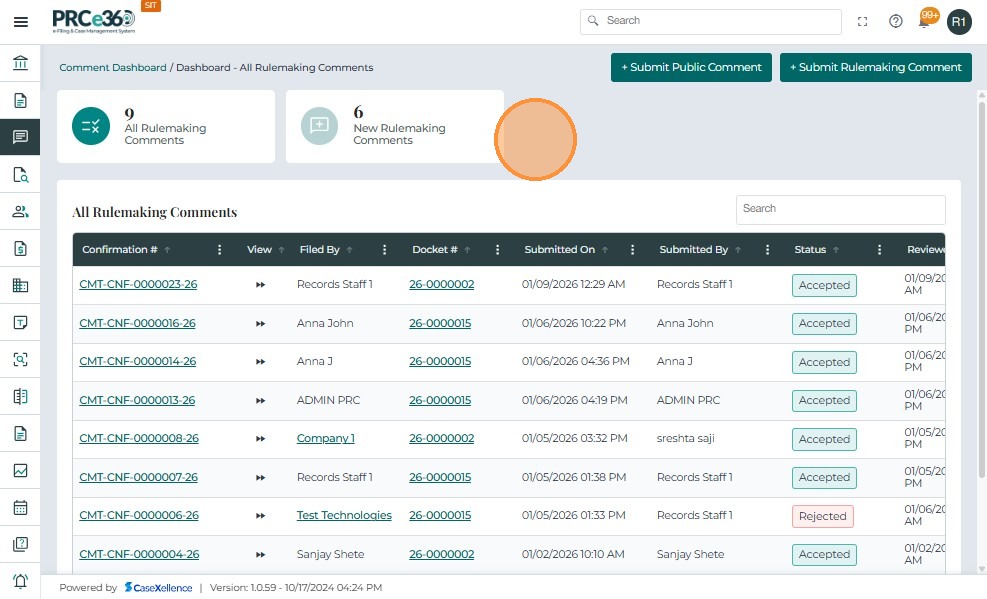The image size is (987, 599).
Task: Open Confirmation # column options menu
Action: (x=220, y=250)
